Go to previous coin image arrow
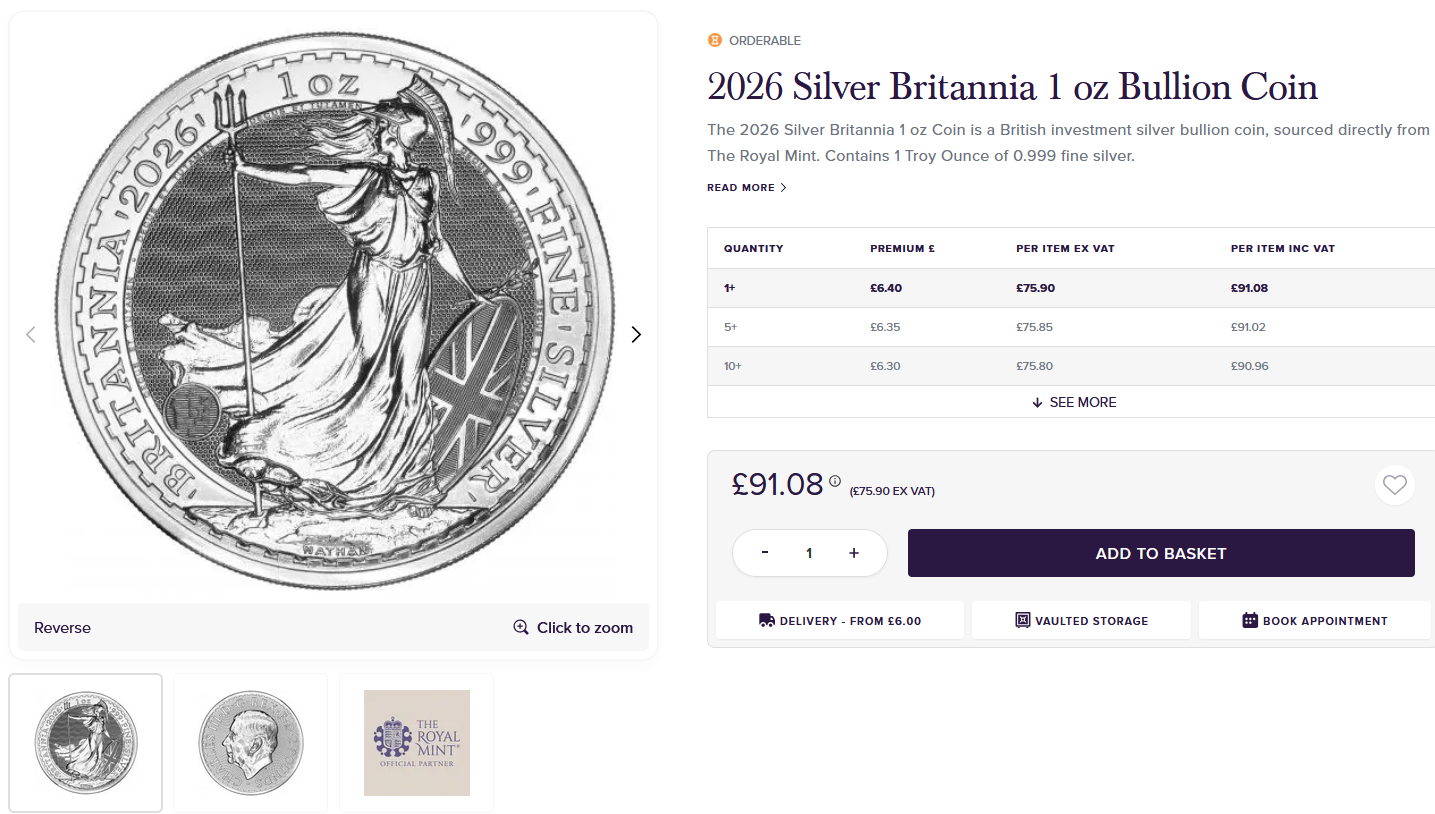This screenshot has height=814, width=1435. point(31,335)
